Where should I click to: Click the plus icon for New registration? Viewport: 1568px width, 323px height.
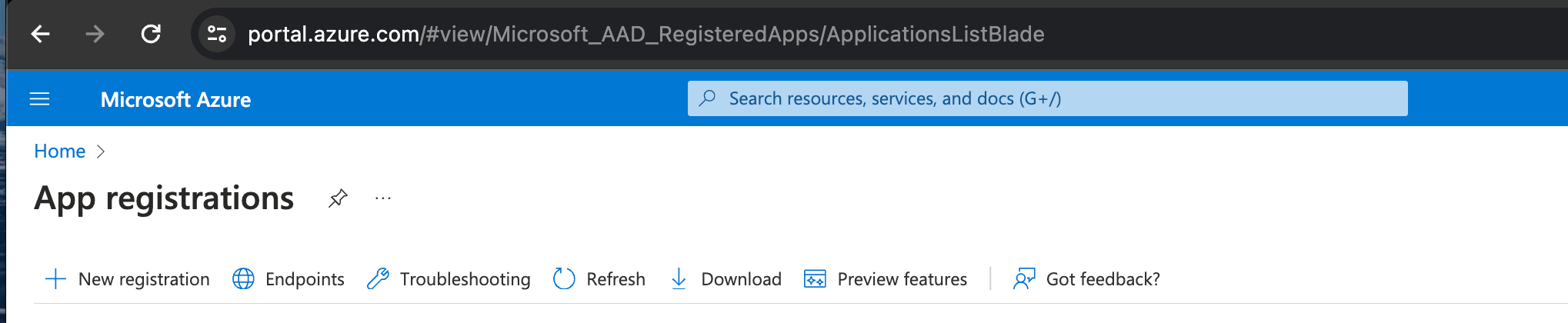point(55,279)
